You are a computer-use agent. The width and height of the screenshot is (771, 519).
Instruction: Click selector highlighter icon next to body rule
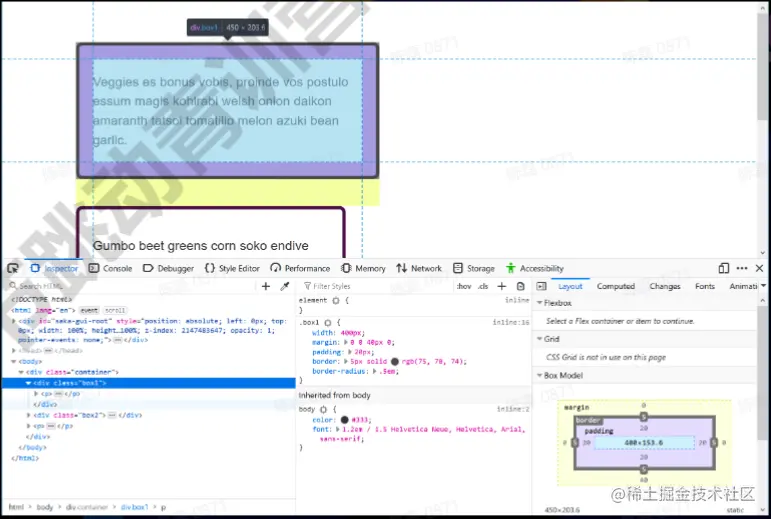[x=323, y=409]
